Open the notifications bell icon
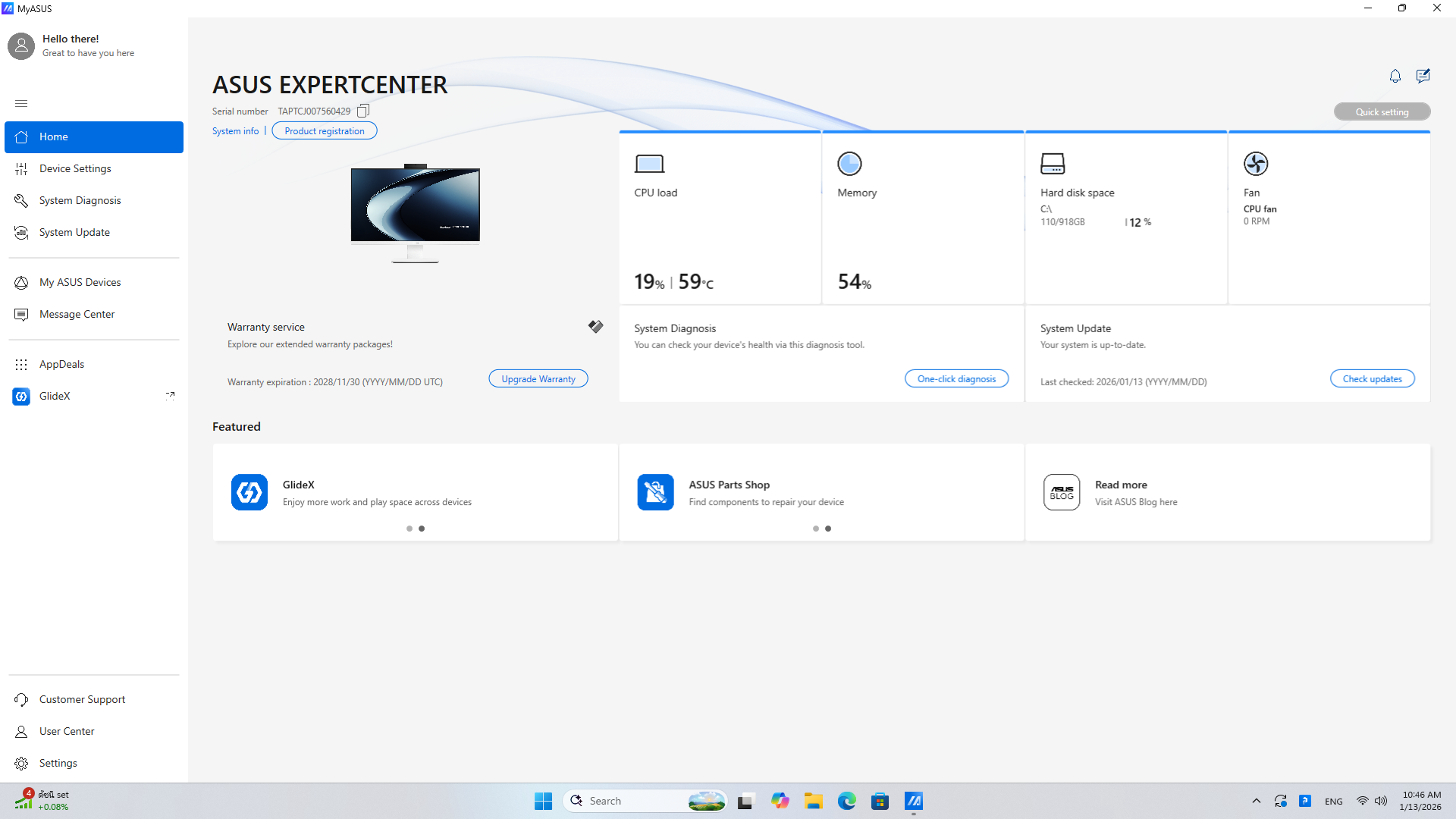This screenshot has width=1456, height=819. click(x=1395, y=76)
